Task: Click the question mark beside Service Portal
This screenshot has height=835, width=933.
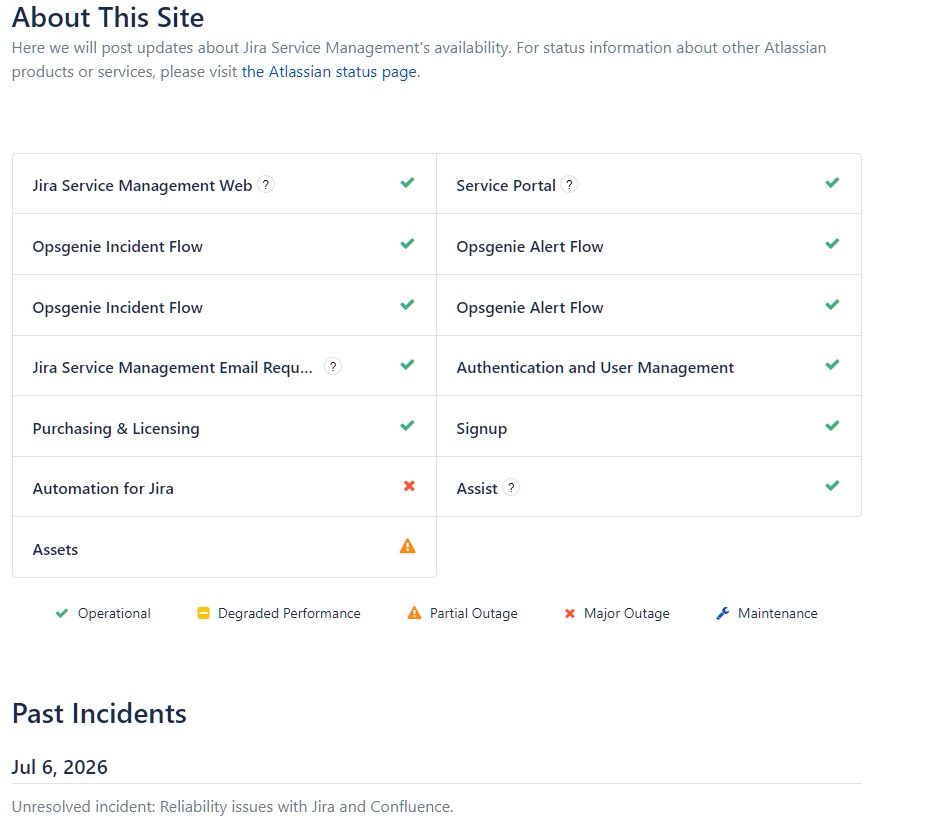Action: tap(569, 185)
